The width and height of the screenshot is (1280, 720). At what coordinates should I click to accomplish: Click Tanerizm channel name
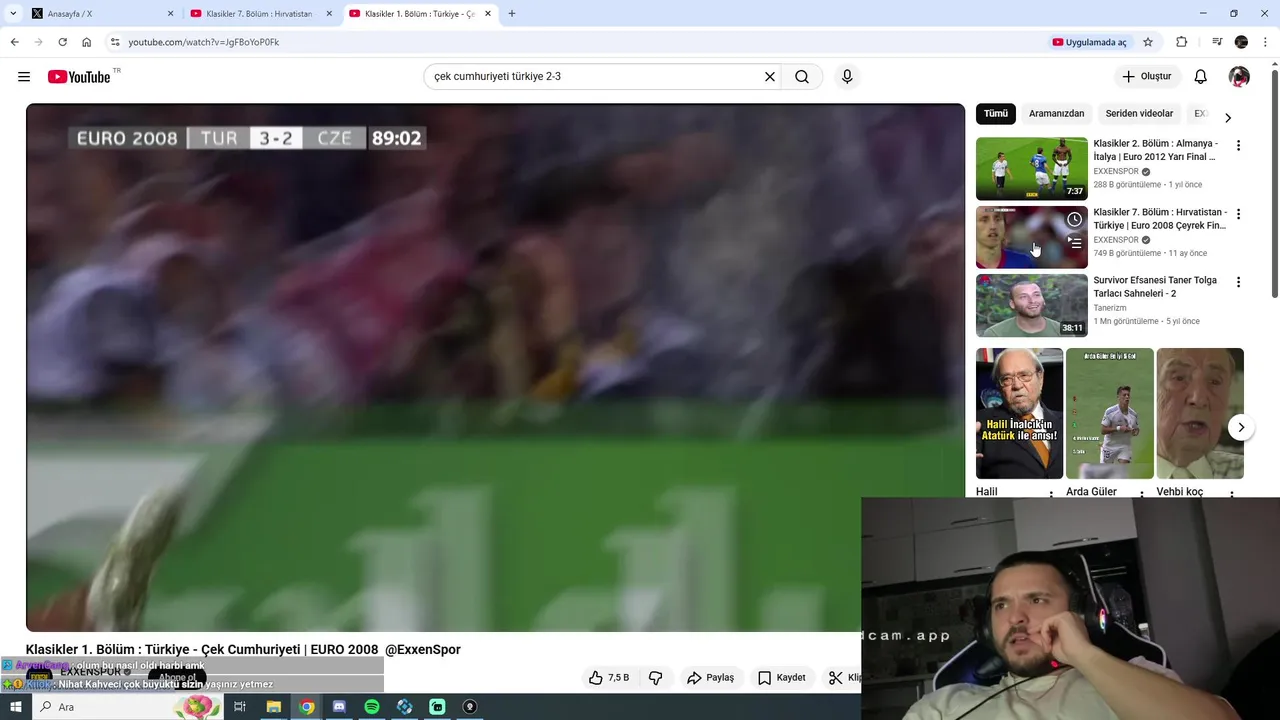(x=1110, y=308)
